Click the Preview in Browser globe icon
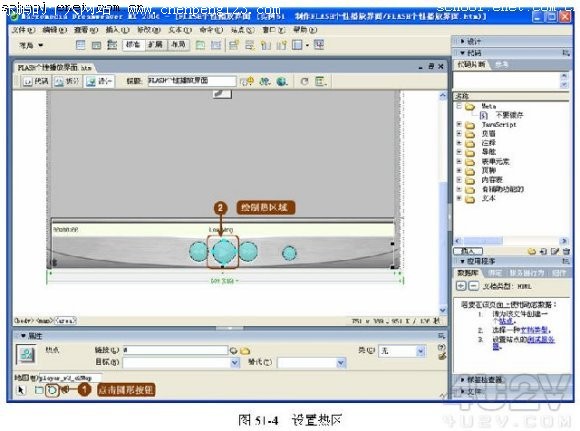The image size is (580, 431). click(282, 81)
